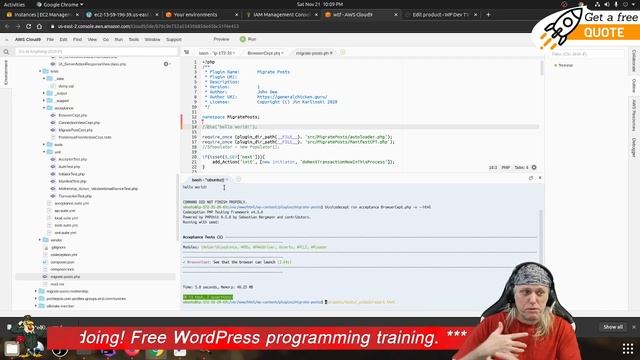Open a new terminal tab with plus
The height and width of the screenshot is (360, 640).
[238, 179]
